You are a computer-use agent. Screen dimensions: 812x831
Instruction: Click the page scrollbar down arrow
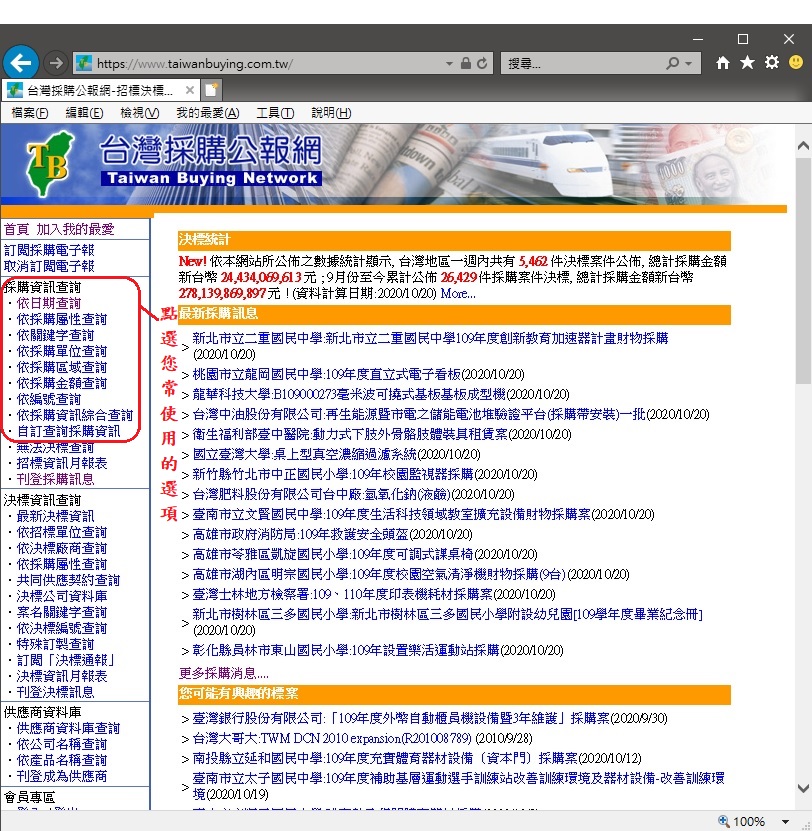coord(803,788)
